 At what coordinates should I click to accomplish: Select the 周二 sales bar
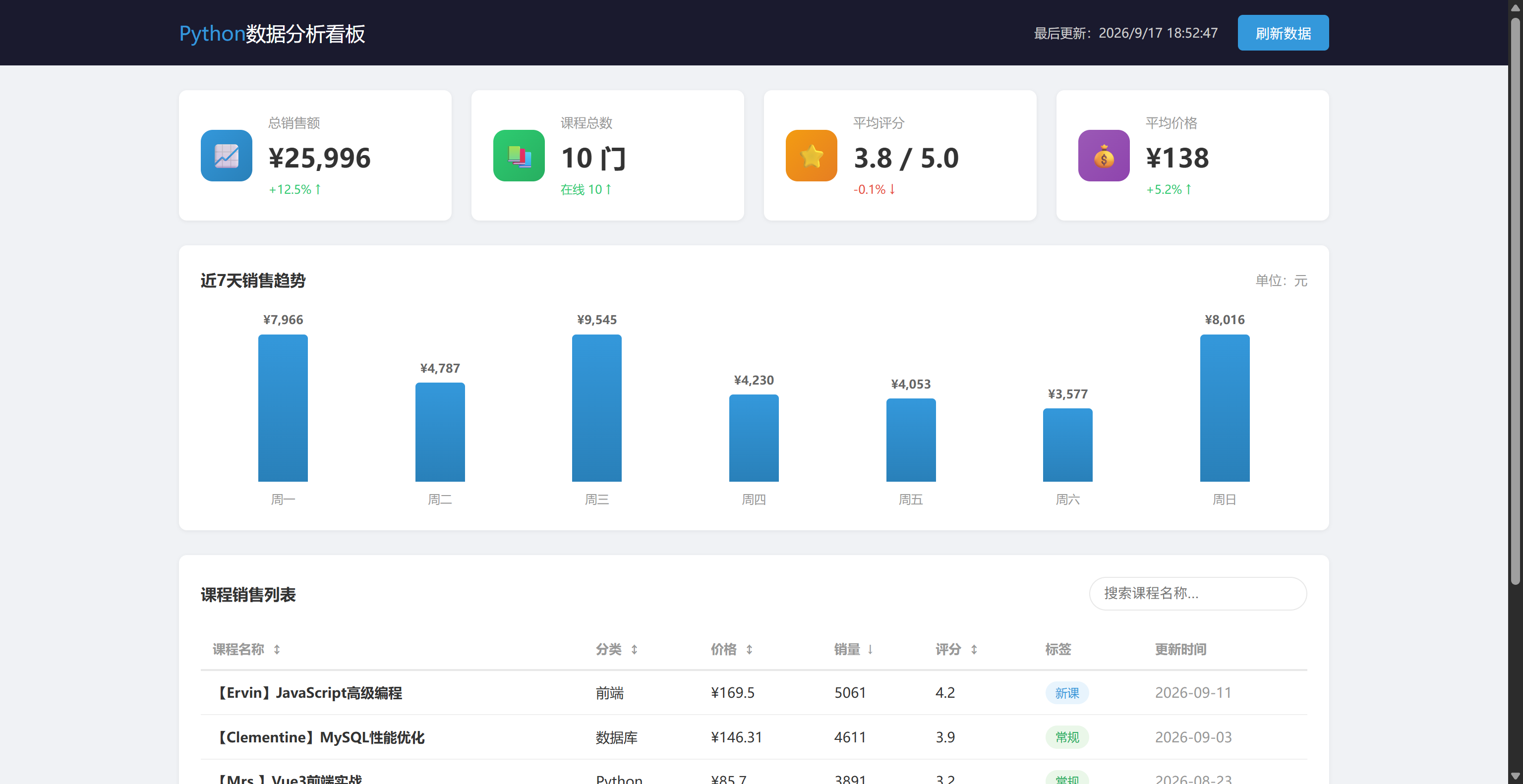click(440, 433)
